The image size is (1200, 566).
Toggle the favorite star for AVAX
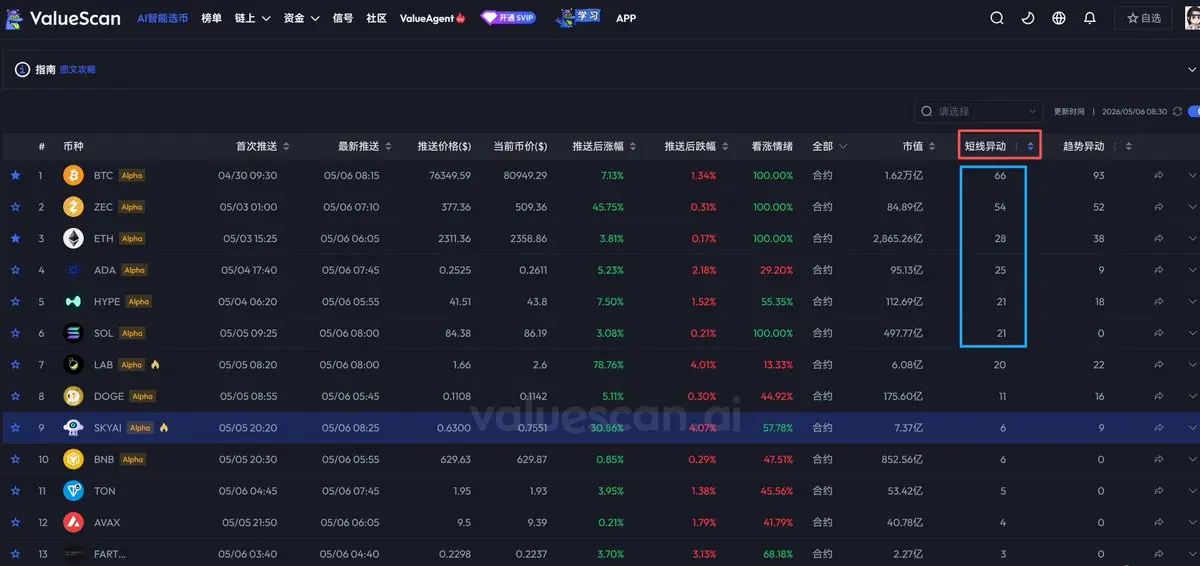[15, 522]
